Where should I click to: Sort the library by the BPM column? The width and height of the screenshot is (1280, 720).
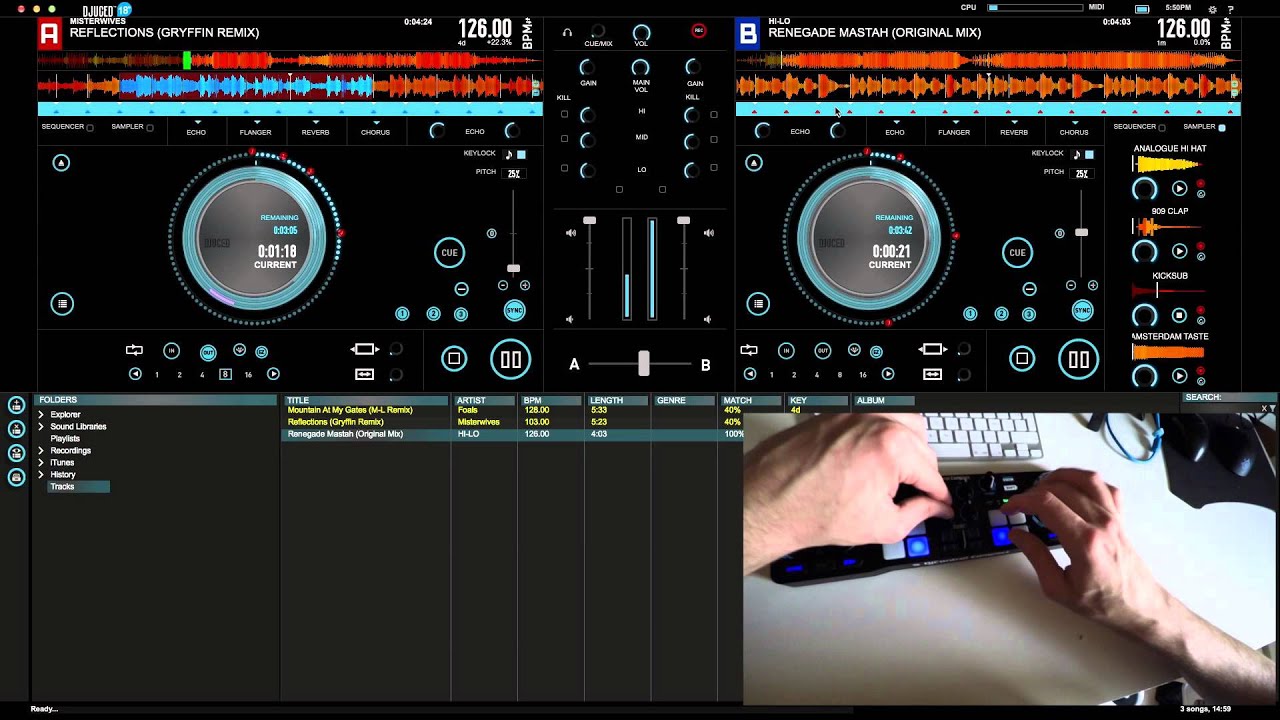(550, 400)
